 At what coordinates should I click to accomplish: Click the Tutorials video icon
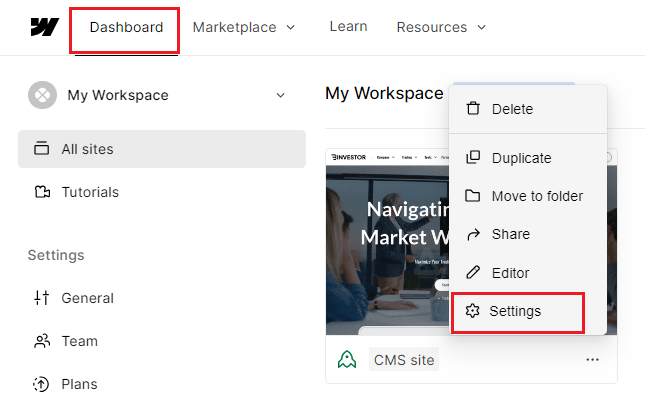42,192
